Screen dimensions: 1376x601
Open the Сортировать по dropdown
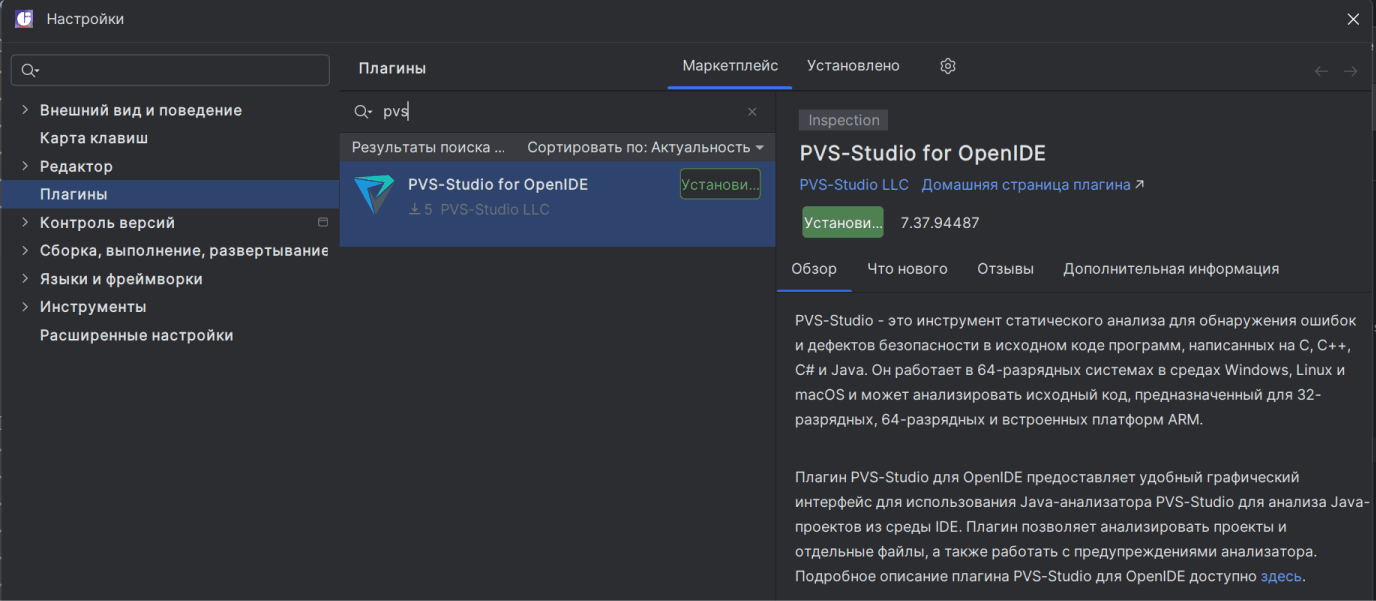(x=645, y=147)
